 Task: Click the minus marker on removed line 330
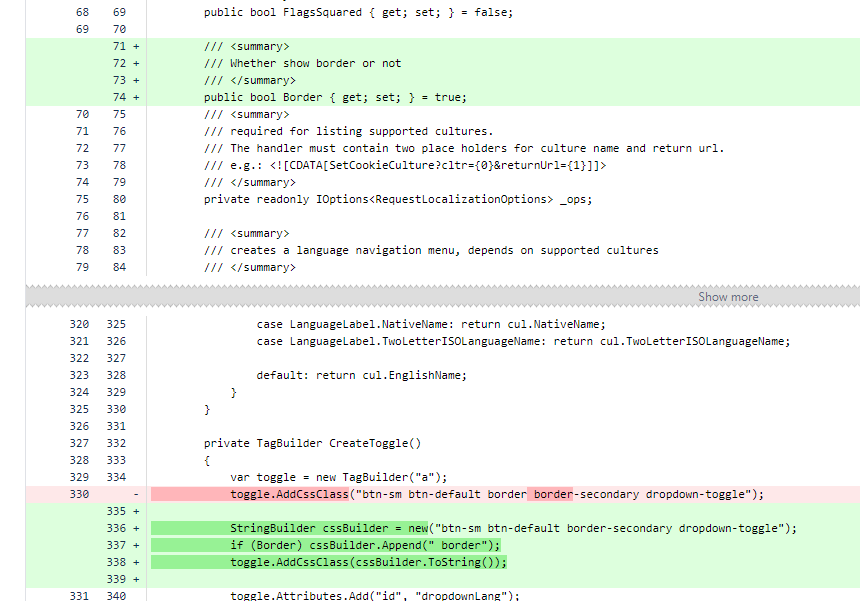pos(136,494)
